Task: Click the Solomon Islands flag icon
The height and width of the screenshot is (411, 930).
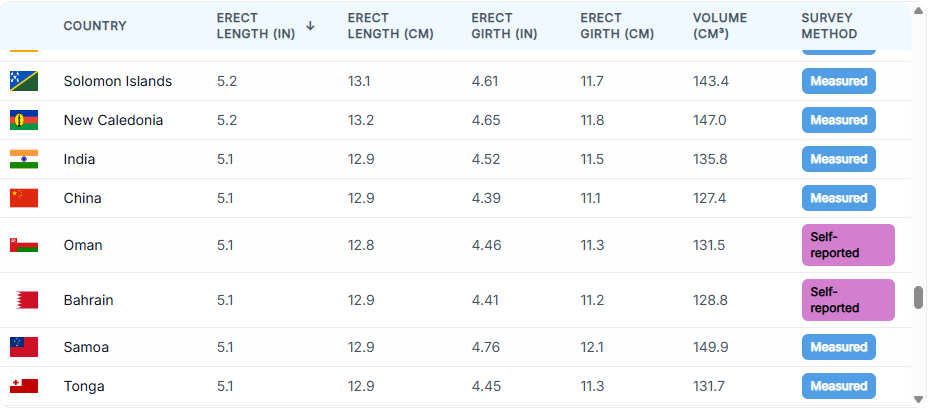Action: 24,81
